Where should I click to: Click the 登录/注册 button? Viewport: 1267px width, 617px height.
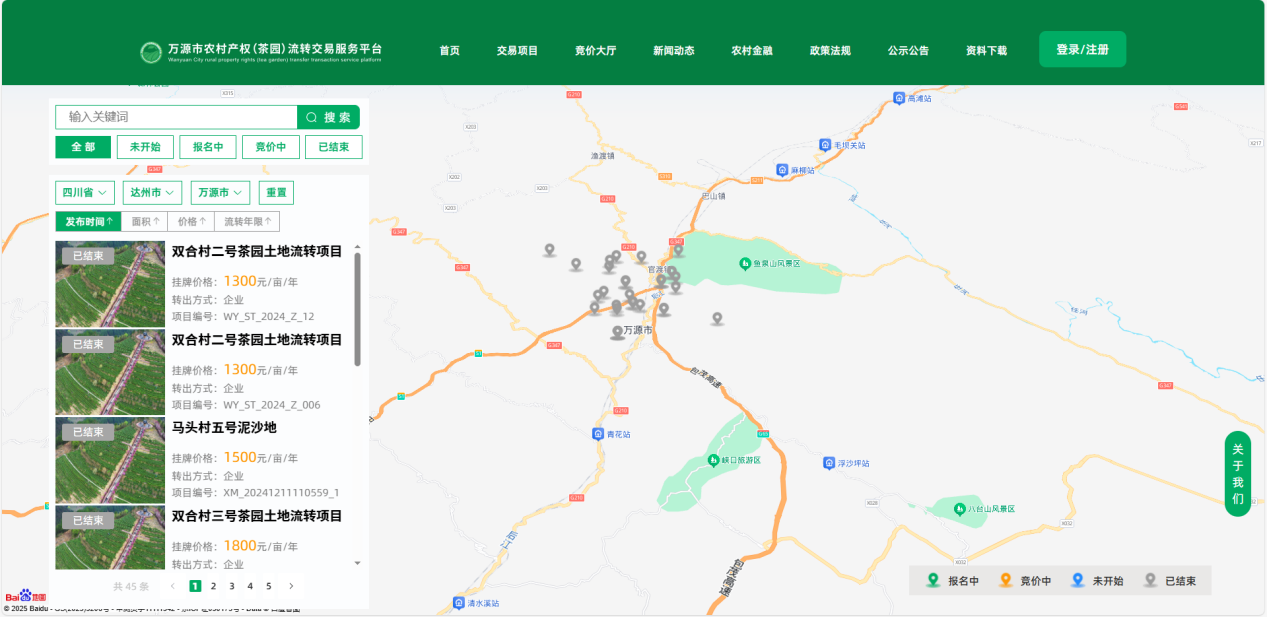pyautogui.click(x=1082, y=49)
